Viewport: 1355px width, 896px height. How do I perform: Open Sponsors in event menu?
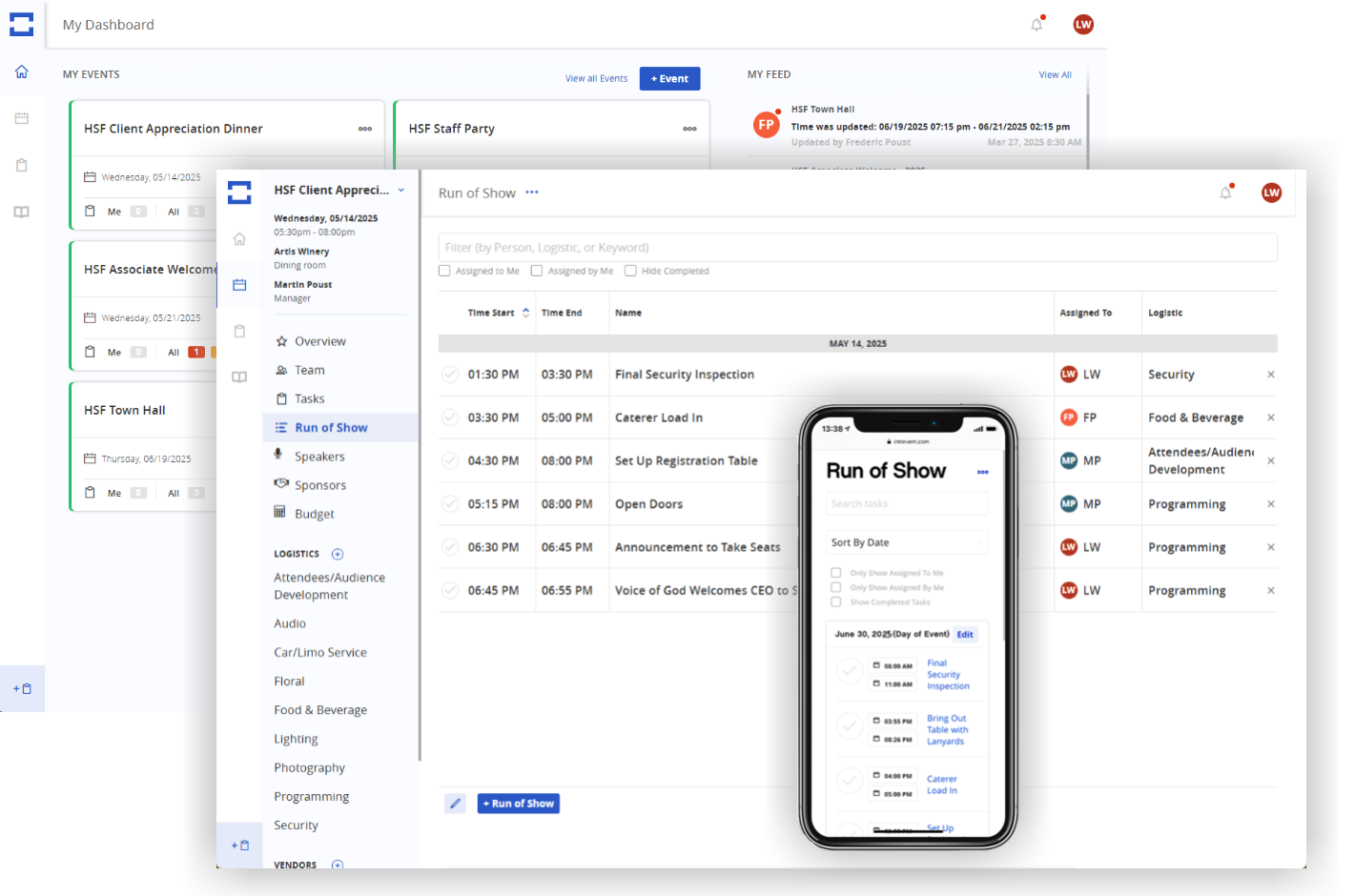click(320, 485)
